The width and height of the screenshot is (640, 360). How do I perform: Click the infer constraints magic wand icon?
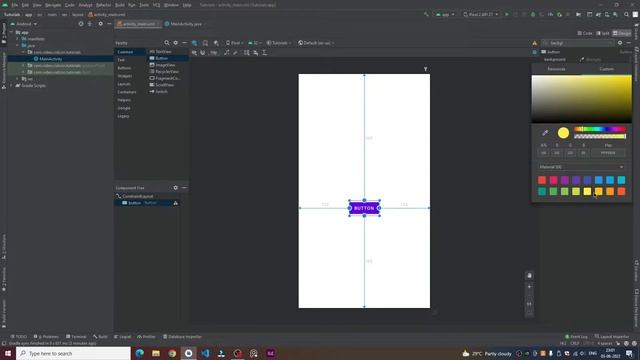point(236,53)
